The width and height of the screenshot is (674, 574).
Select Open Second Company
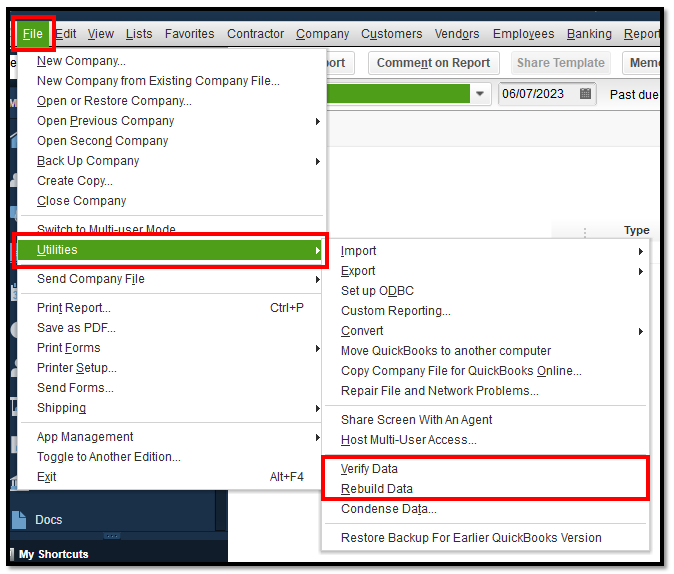pyautogui.click(x=172, y=141)
